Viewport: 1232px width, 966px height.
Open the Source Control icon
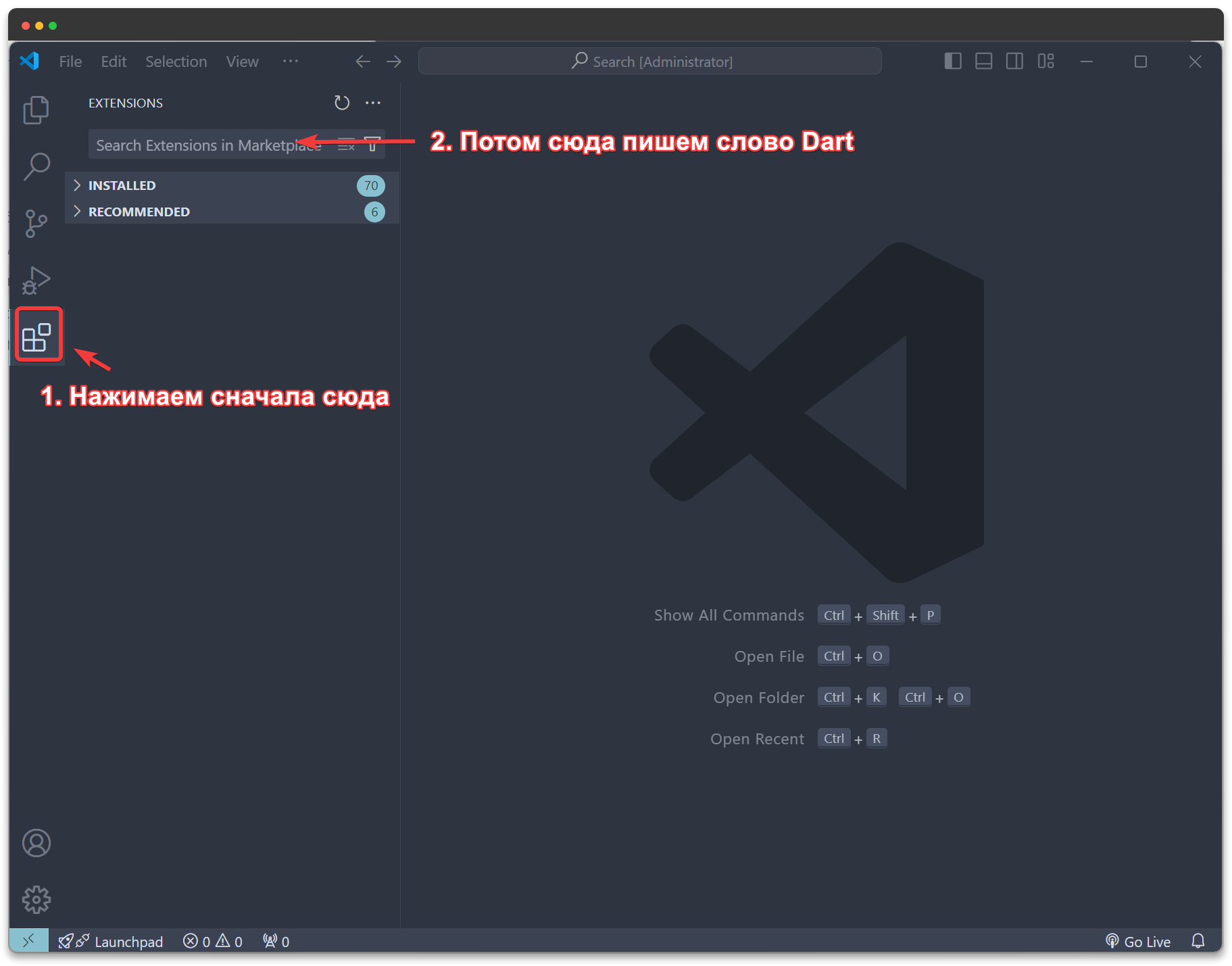pos(36,223)
